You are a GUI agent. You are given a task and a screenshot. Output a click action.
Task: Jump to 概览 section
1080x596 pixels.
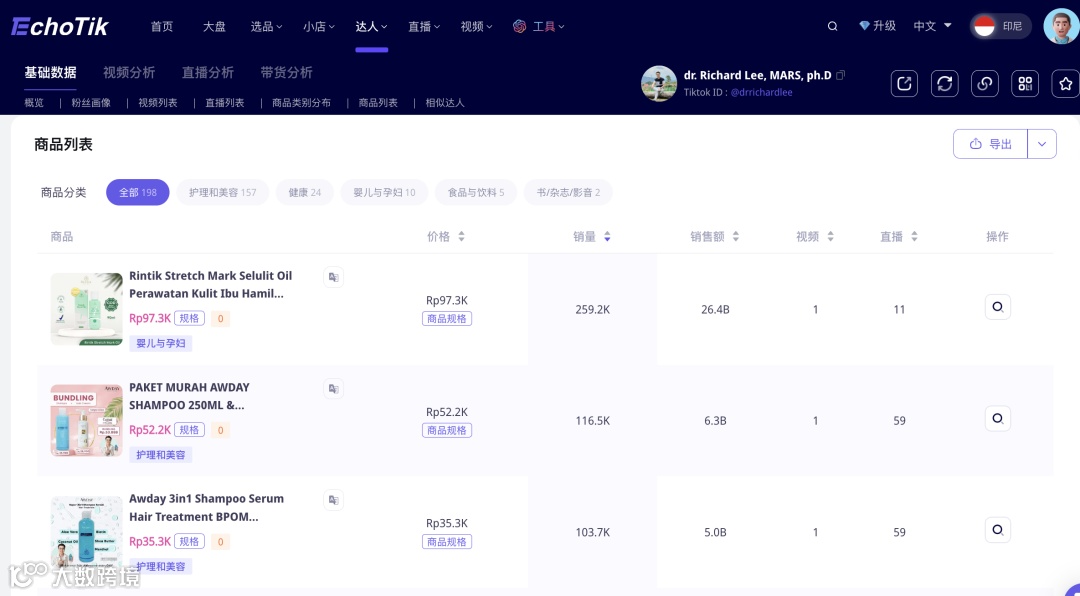(34, 103)
